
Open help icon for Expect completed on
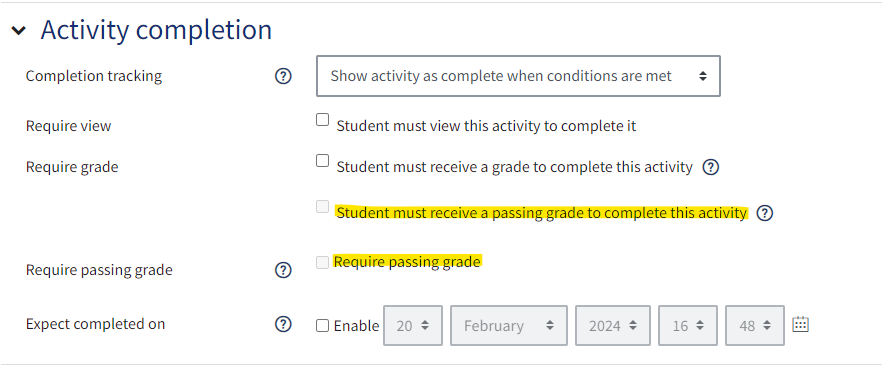click(x=283, y=324)
